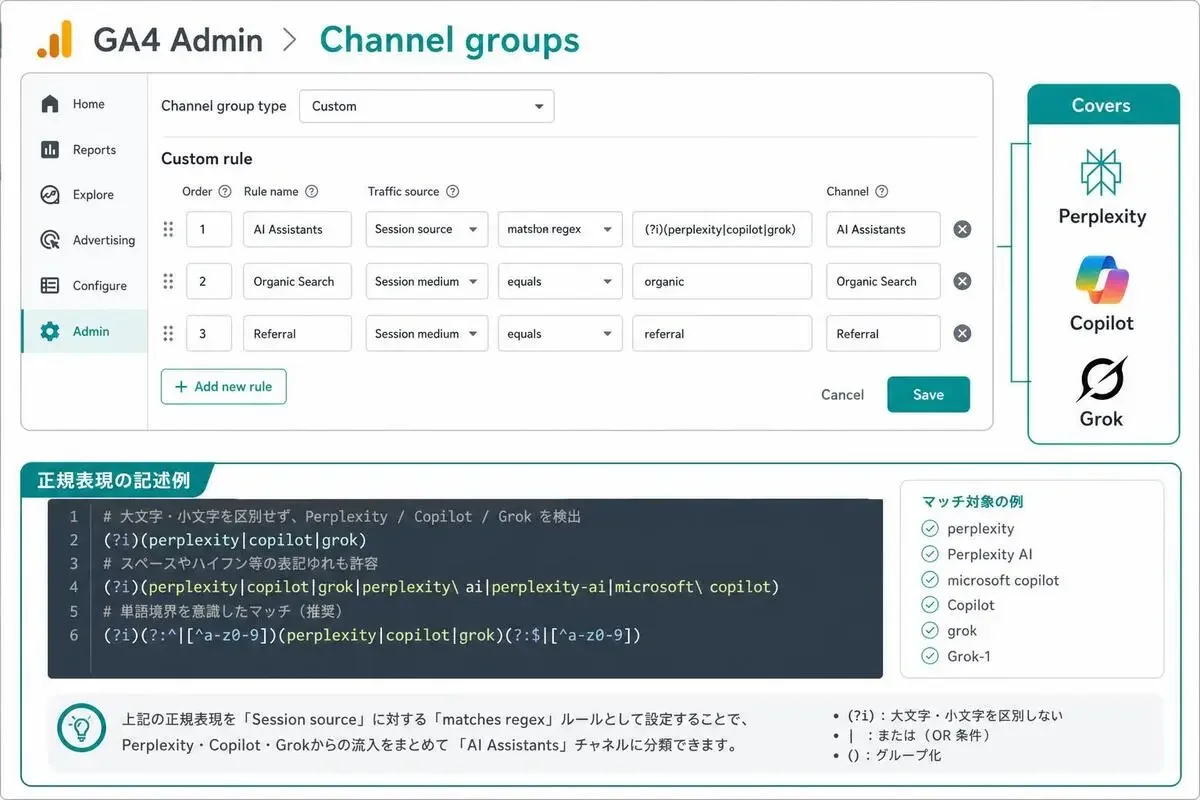This screenshot has width=1200, height=800.
Task: Click the Rule name help icon
Action: coord(312,192)
